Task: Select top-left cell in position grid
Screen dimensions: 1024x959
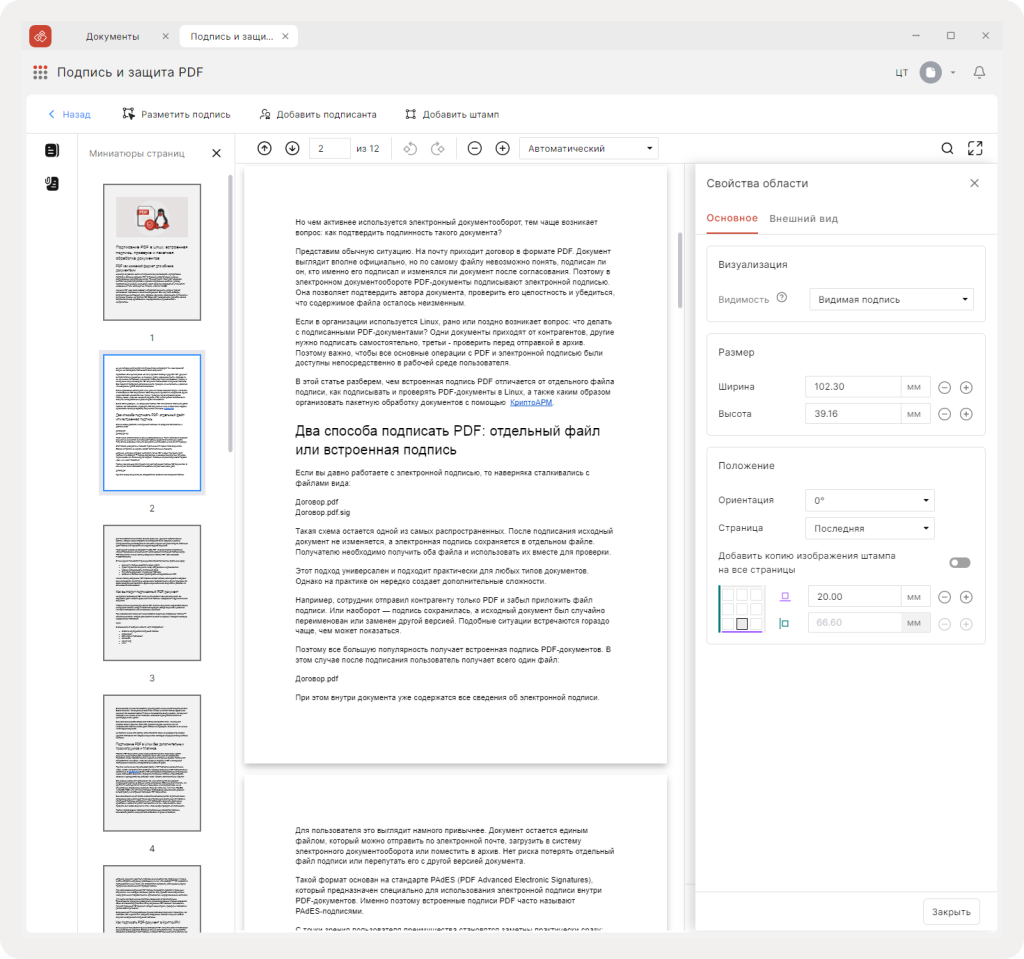Action: click(728, 594)
